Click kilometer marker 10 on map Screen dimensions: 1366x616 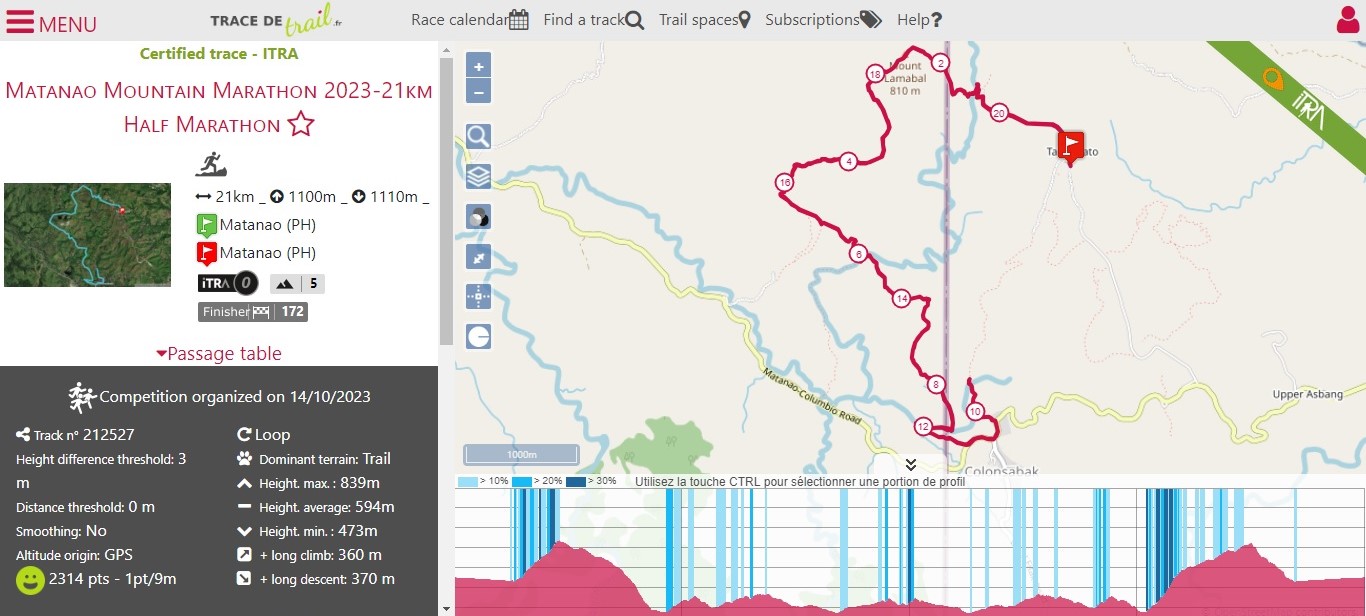(x=975, y=411)
